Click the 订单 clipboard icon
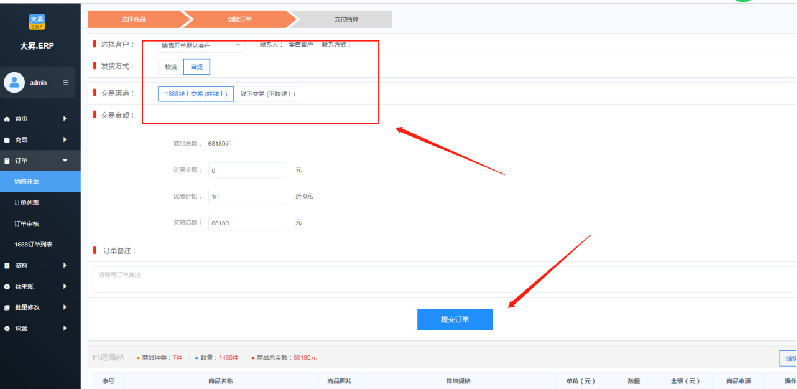Viewport: 797px width, 389px height. click(x=7, y=161)
